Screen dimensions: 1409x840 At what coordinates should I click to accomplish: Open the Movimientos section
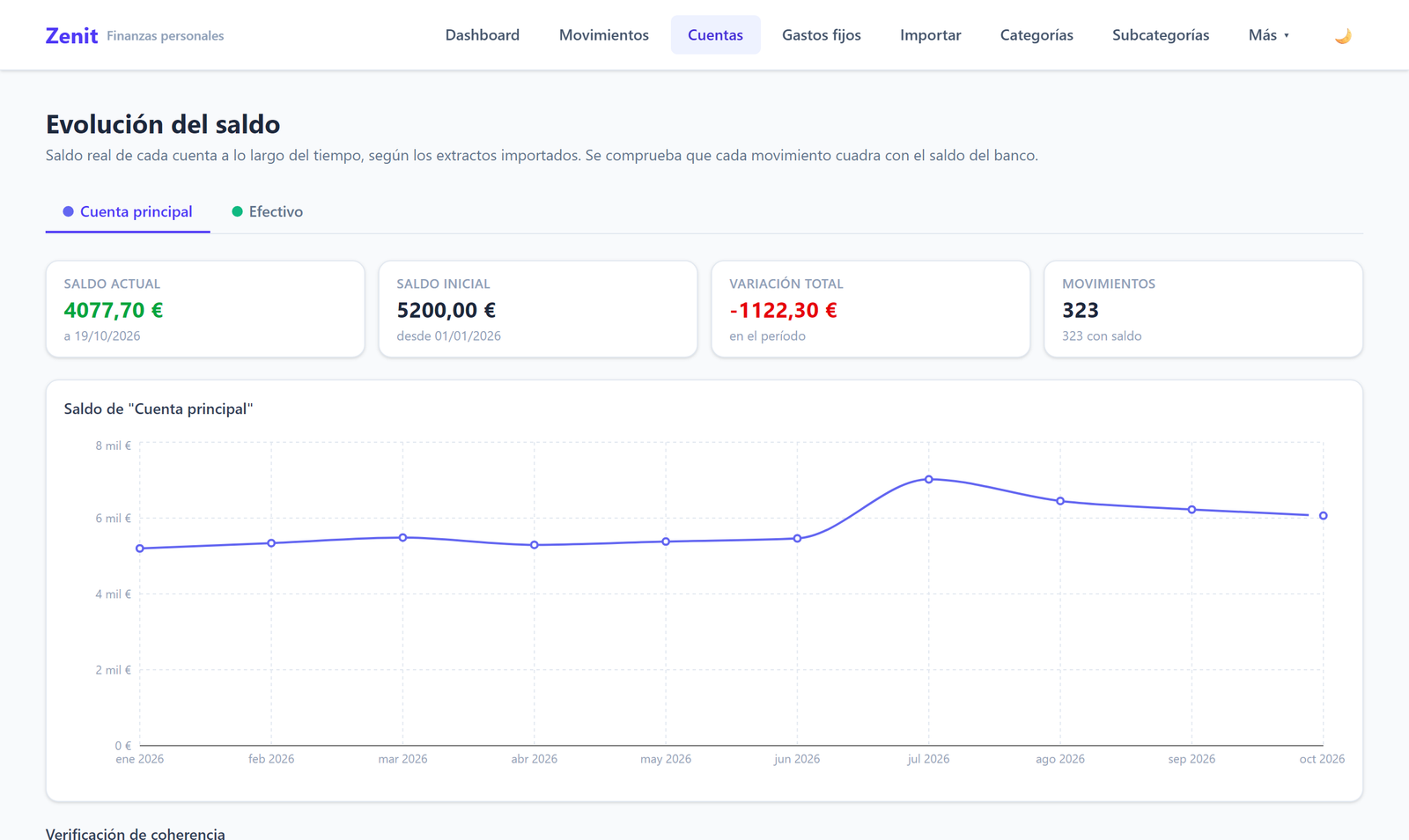coord(604,35)
